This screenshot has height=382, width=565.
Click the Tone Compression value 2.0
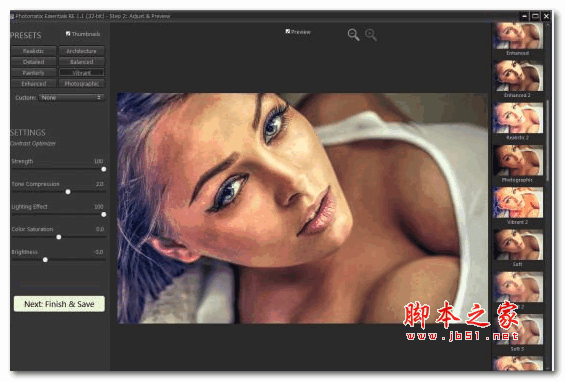[99, 184]
